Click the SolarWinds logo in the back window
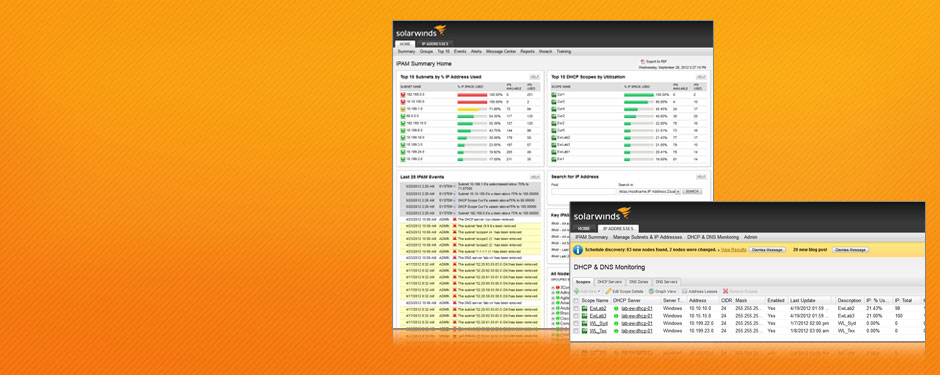Screen dimensions: 940x375 tap(421, 31)
